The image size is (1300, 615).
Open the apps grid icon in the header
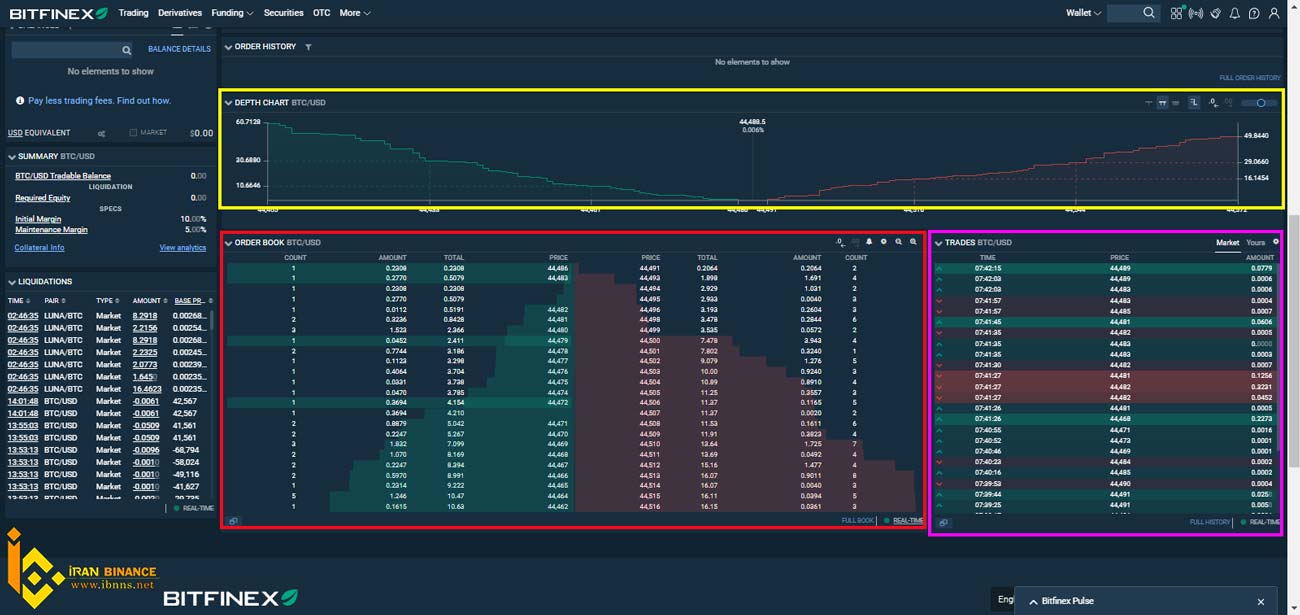(1177, 13)
